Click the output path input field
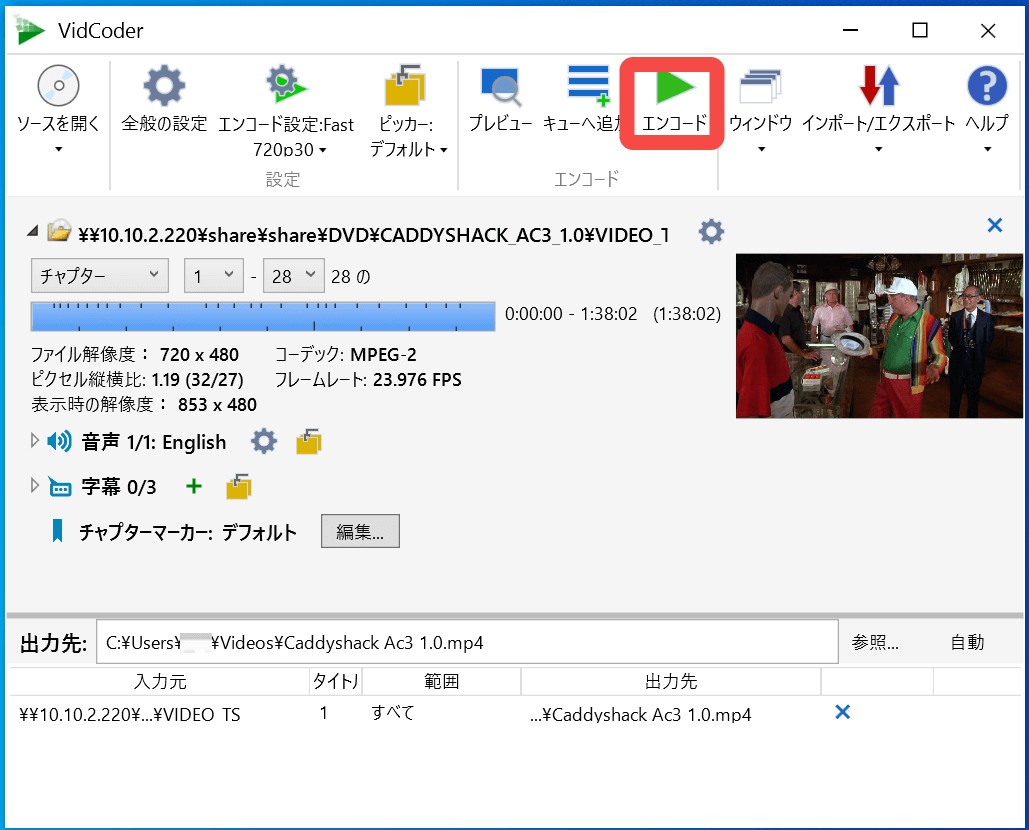The width and height of the screenshot is (1029, 830). (467, 642)
